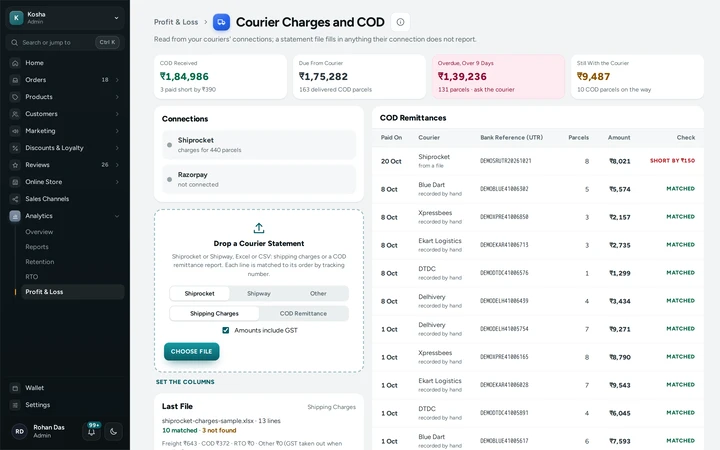Open the Home menu item

point(65,63)
